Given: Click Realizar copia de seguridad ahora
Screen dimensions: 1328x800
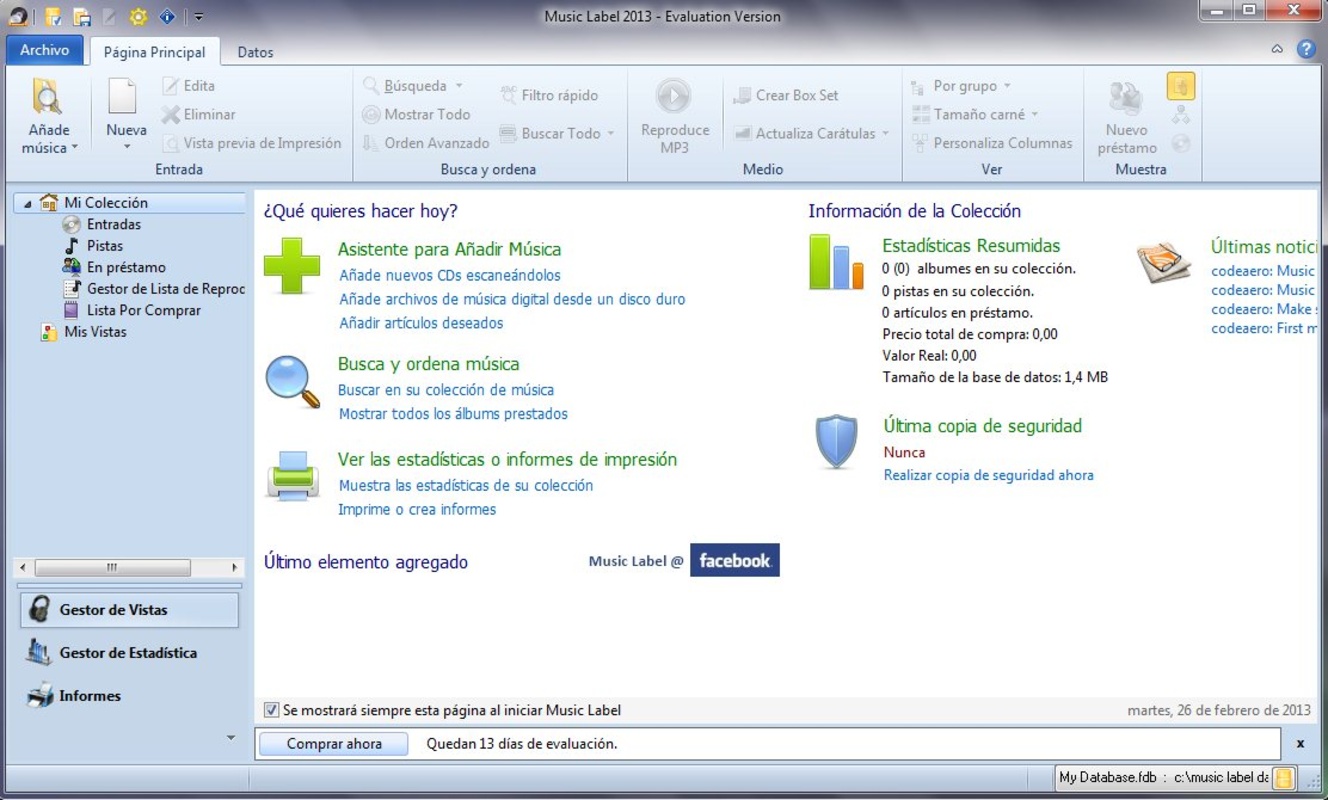Looking at the screenshot, I should click(989, 475).
